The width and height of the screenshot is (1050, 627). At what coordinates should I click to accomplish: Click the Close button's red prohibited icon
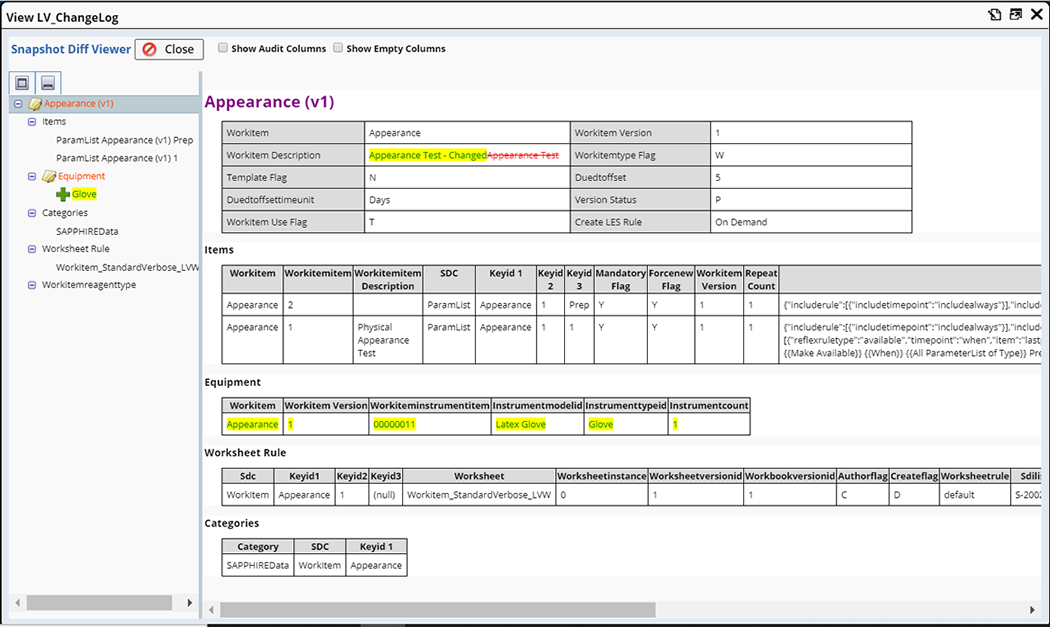(149, 49)
